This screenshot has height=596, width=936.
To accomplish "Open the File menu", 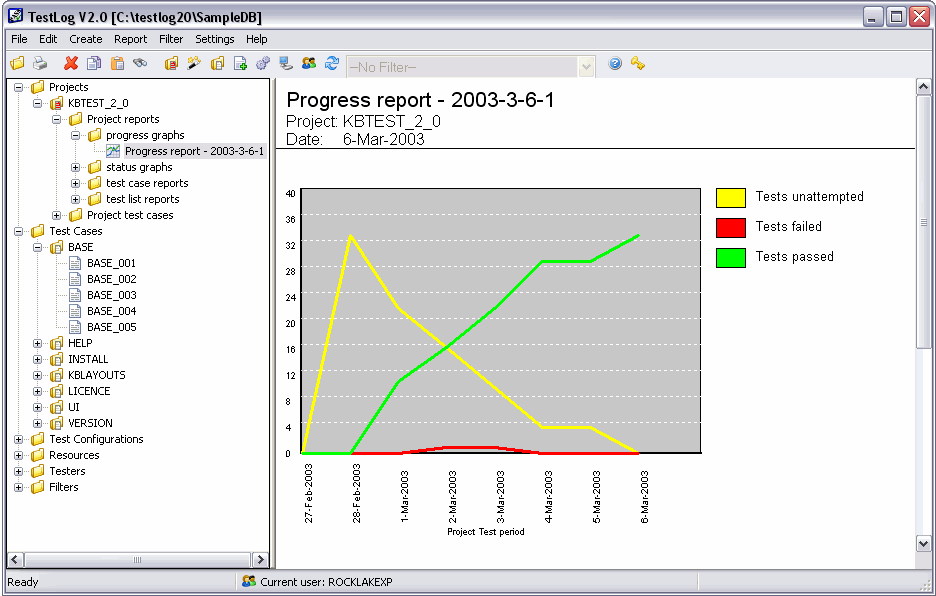I will 19,39.
